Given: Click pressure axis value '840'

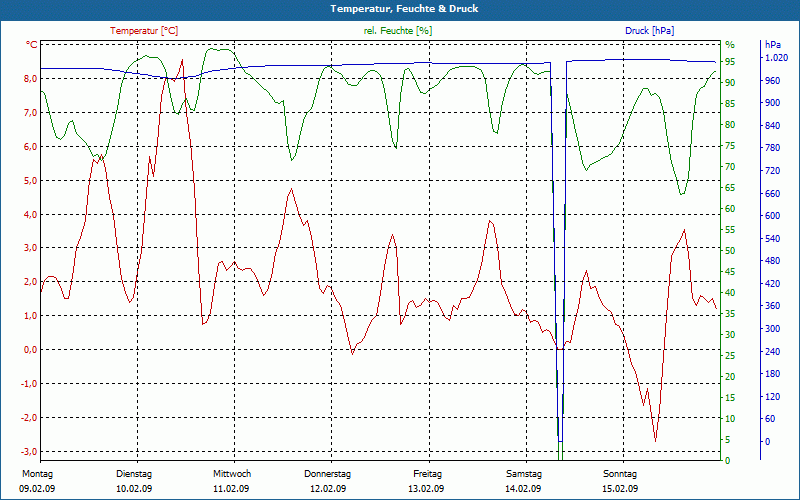Looking at the screenshot, I should coord(773,126).
